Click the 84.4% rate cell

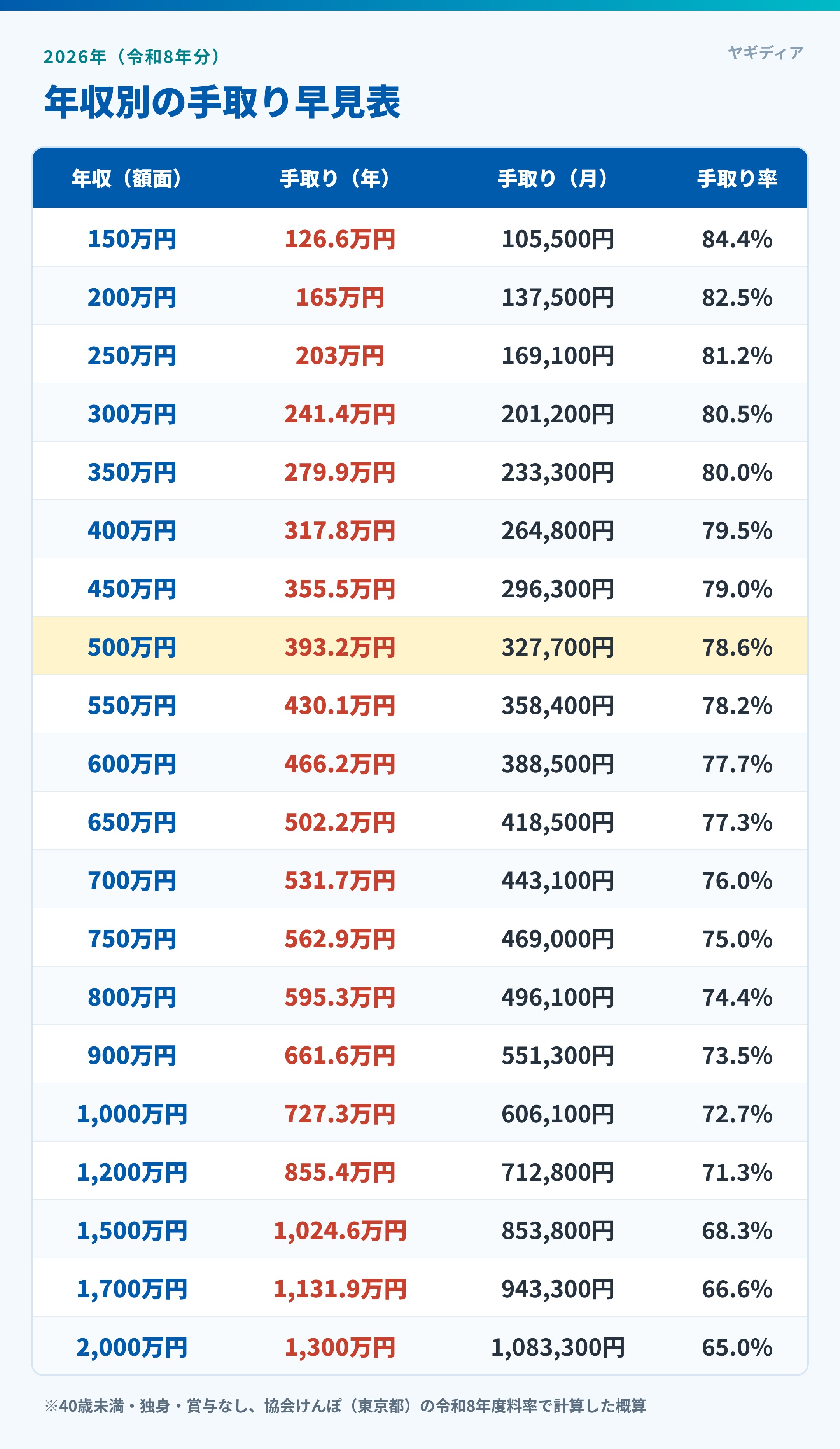click(x=737, y=239)
